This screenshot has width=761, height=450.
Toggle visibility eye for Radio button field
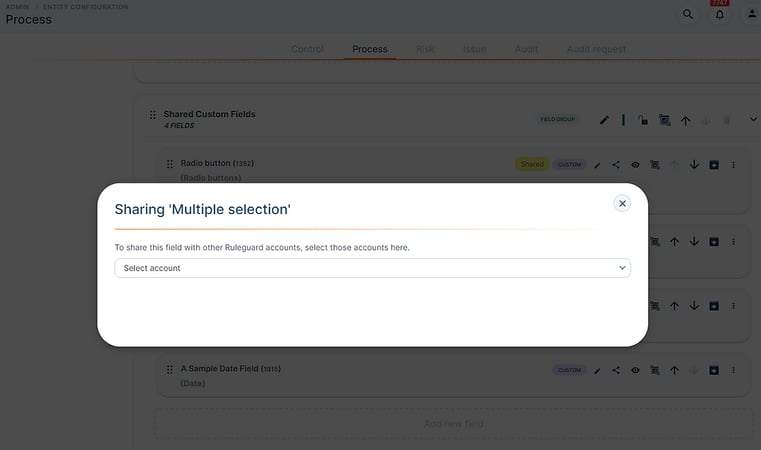635,165
